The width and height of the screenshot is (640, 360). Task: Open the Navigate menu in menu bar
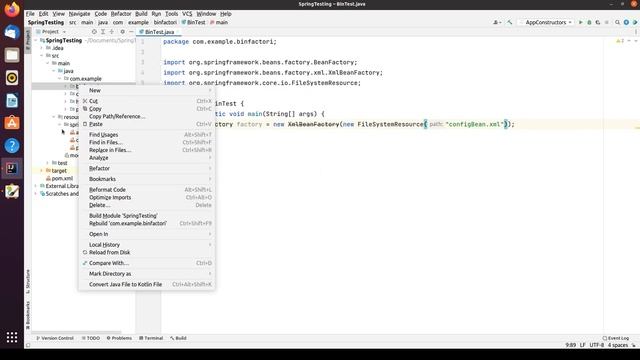(79, 14)
